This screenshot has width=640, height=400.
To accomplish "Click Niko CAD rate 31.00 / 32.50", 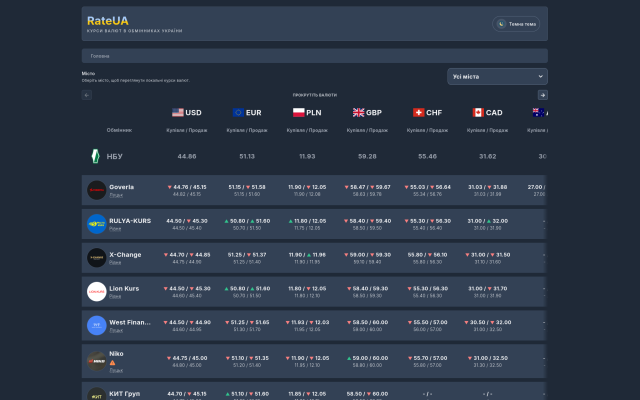I will [x=488, y=358].
